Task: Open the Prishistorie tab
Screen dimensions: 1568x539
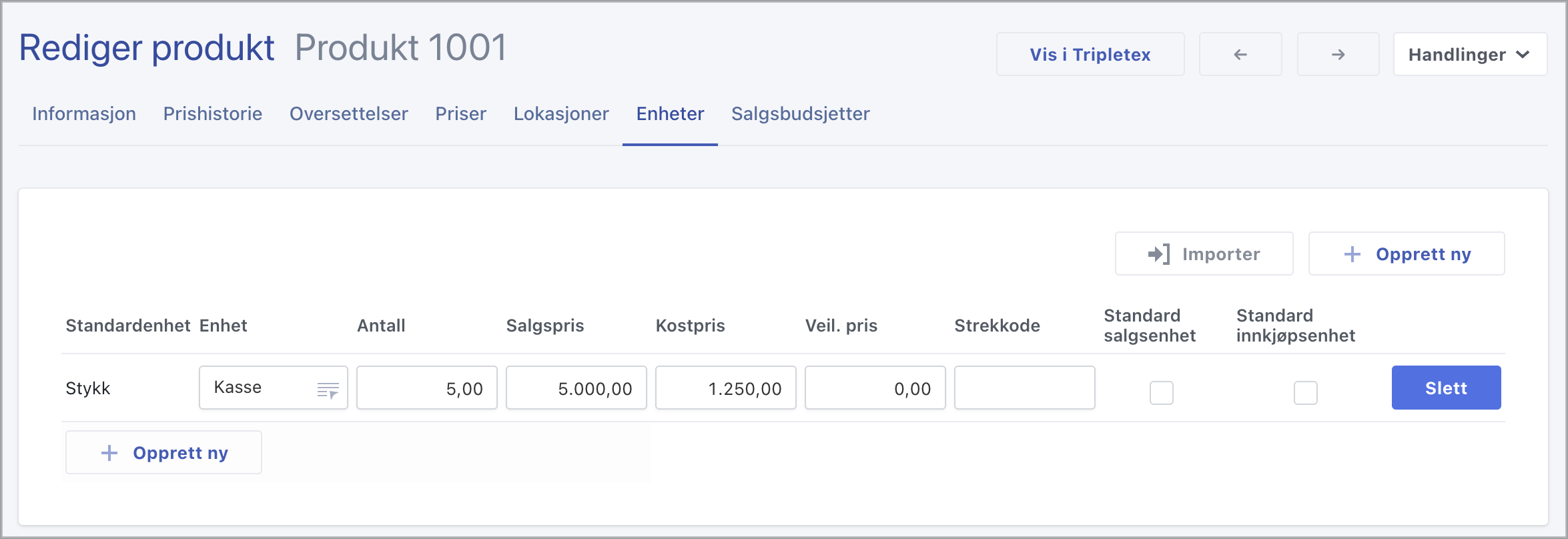Action: pyautogui.click(x=213, y=114)
